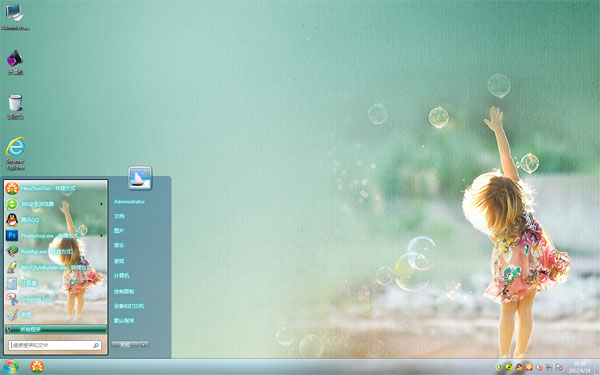The height and width of the screenshot is (375, 600).
Task: Open Default Programs (默认程序)
Action: coord(124,321)
